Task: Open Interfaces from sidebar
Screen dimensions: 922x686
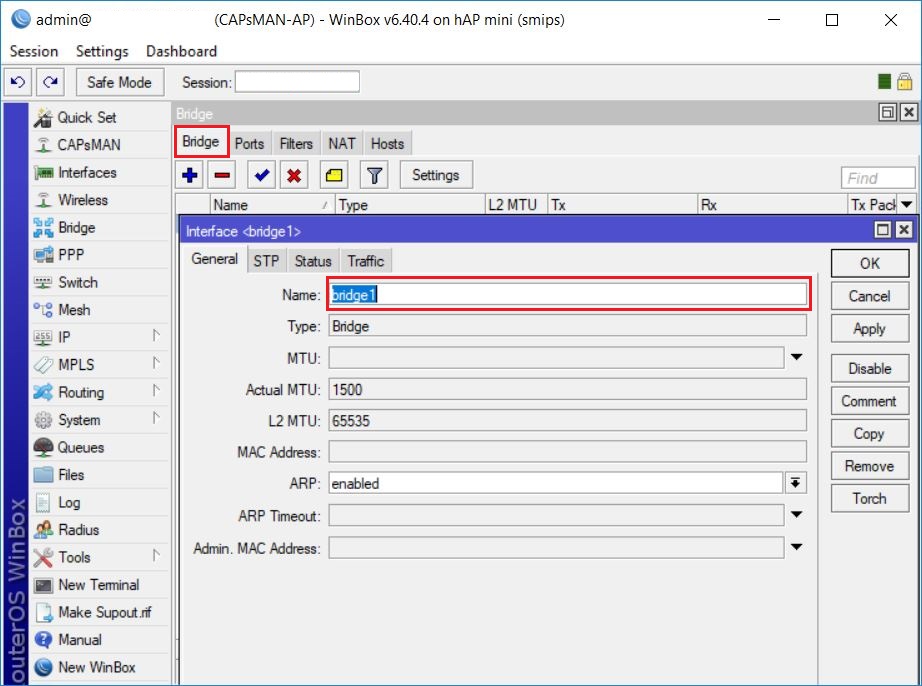Action: tap(99, 173)
